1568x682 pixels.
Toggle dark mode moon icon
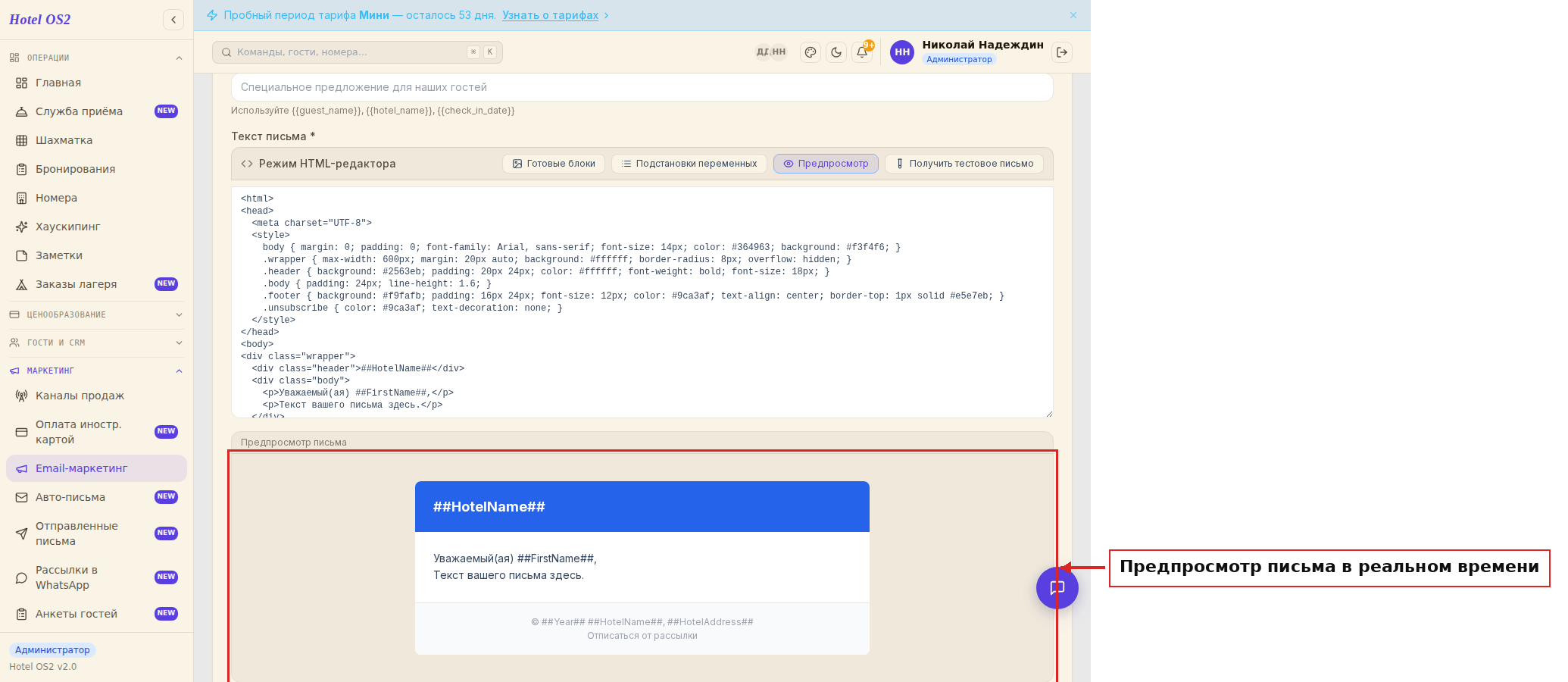pyautogui.click(x=836, y=52)
